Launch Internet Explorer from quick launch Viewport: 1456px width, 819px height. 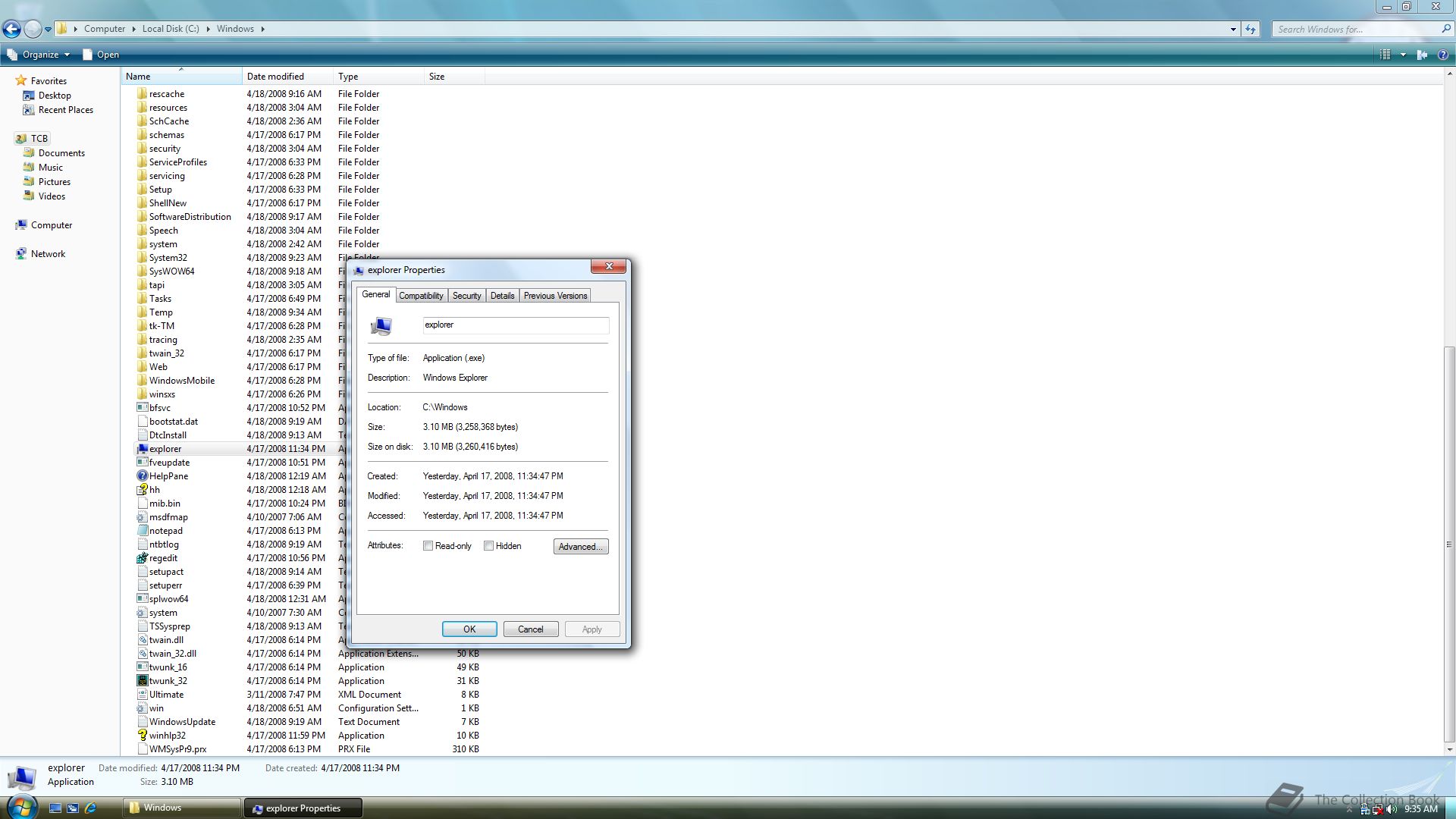[x=90, y=808]
